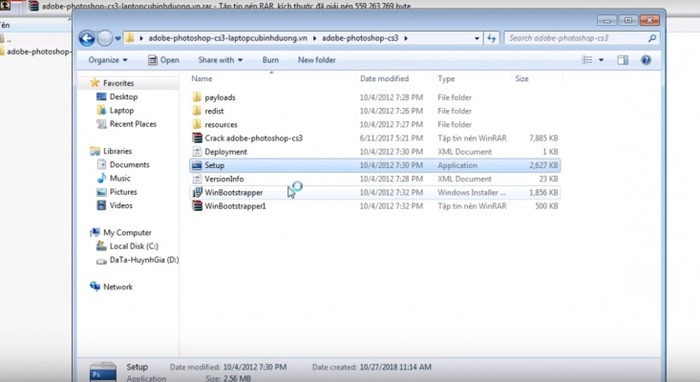Change view with the view icon
The width and height of the screenshot is (700, 382).
(587, 60)
